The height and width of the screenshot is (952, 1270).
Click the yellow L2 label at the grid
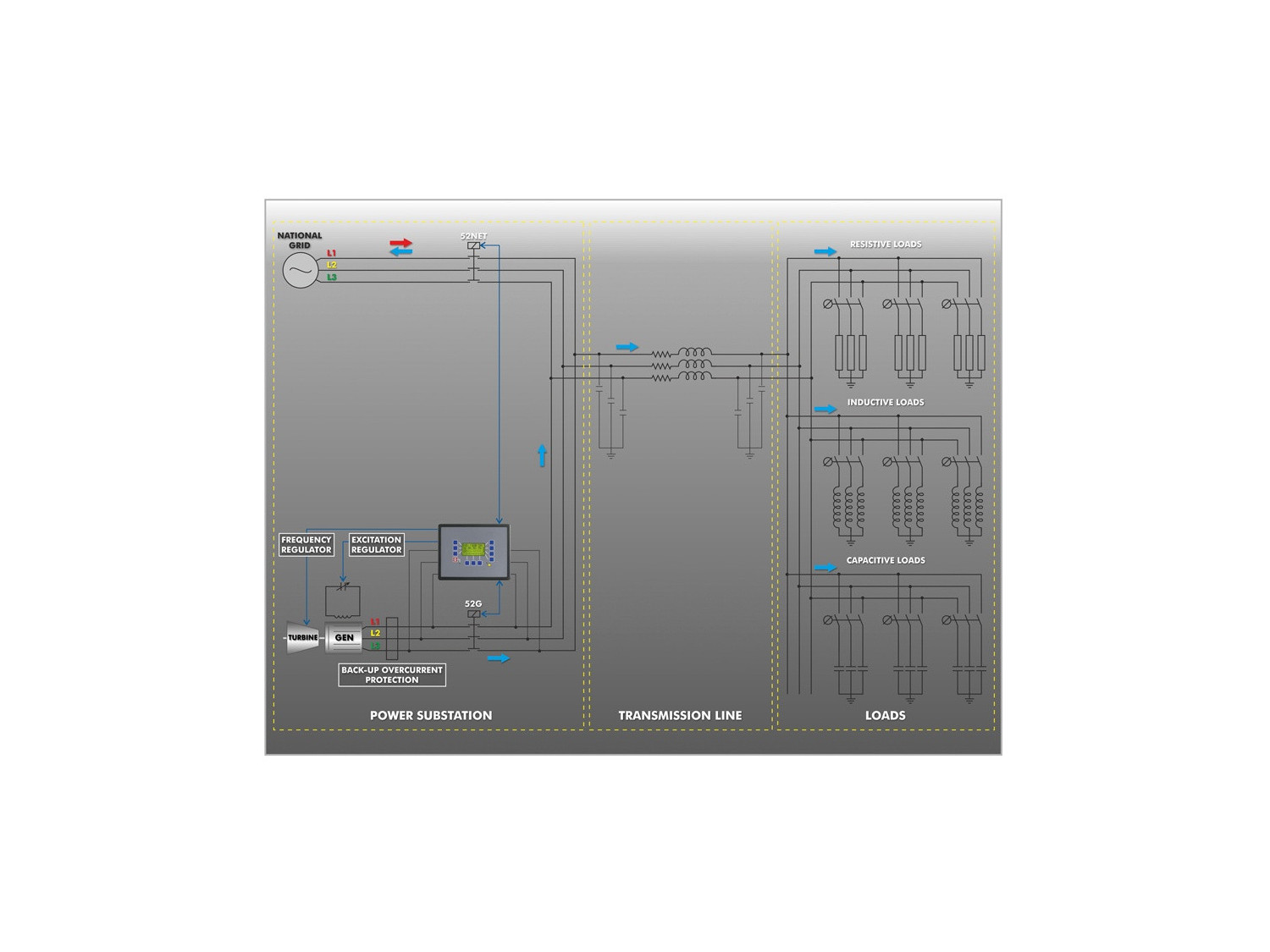(x=332, y=265)
